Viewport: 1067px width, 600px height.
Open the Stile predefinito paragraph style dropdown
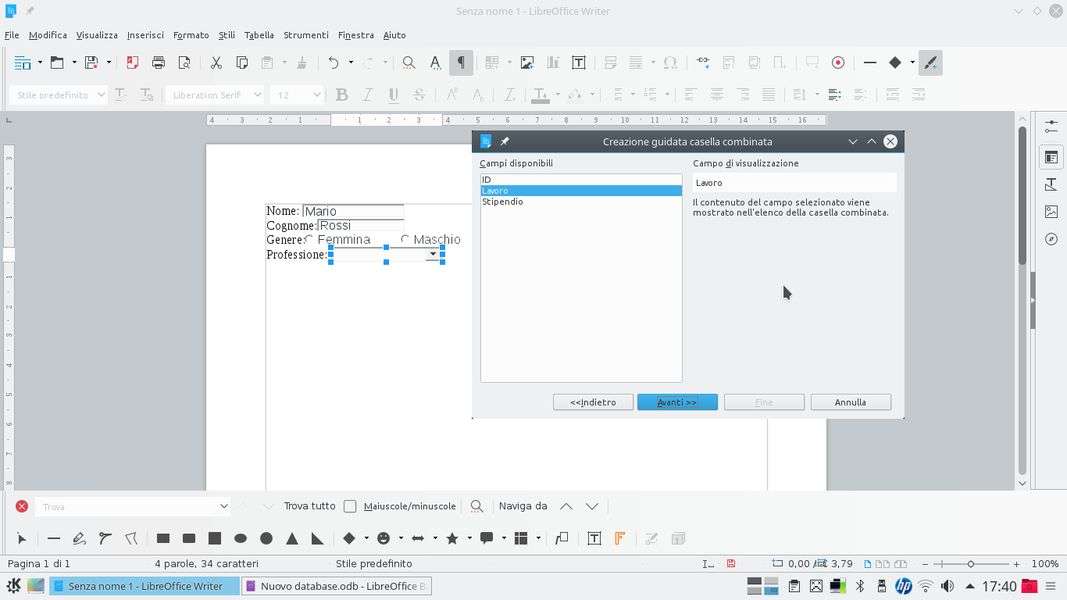101,95
